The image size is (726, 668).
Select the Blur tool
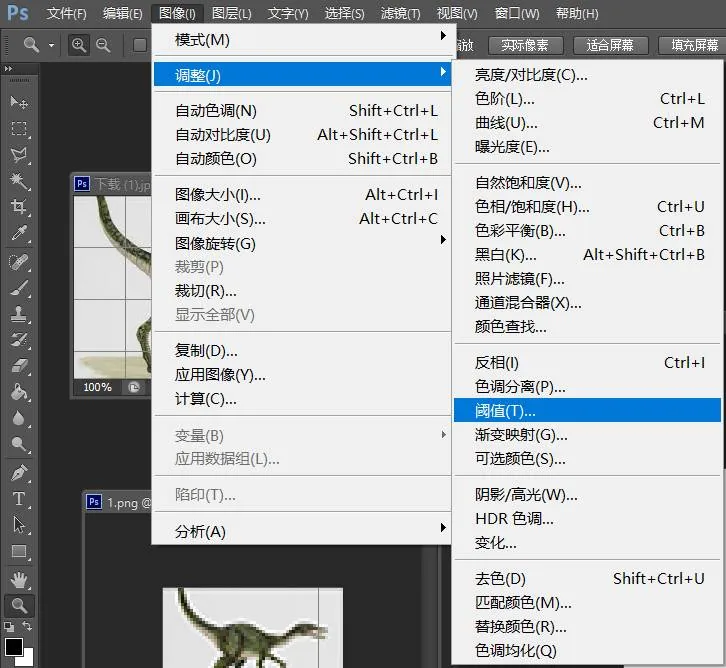tap(19, 418)
